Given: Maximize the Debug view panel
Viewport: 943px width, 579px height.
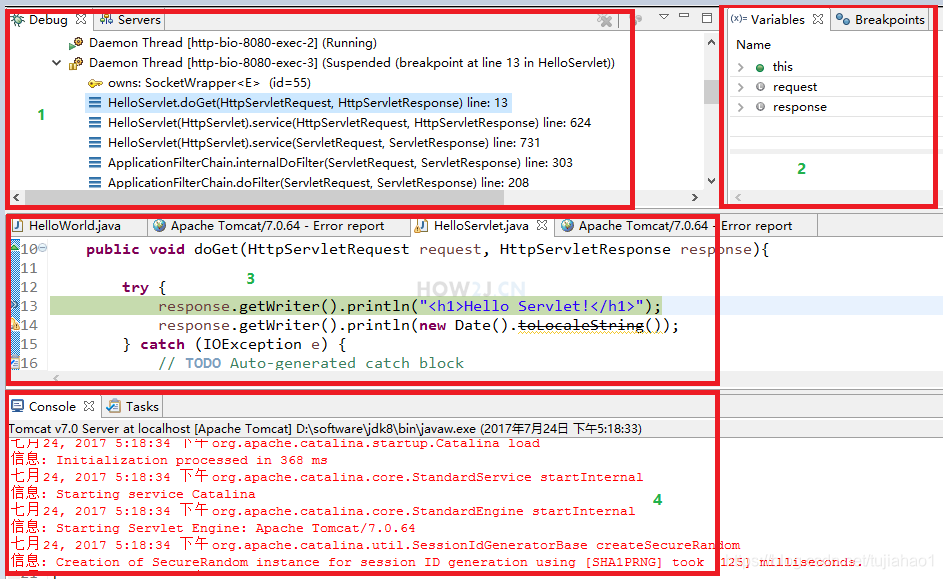Looking at the screenshot, I should (x=707, y=17).
